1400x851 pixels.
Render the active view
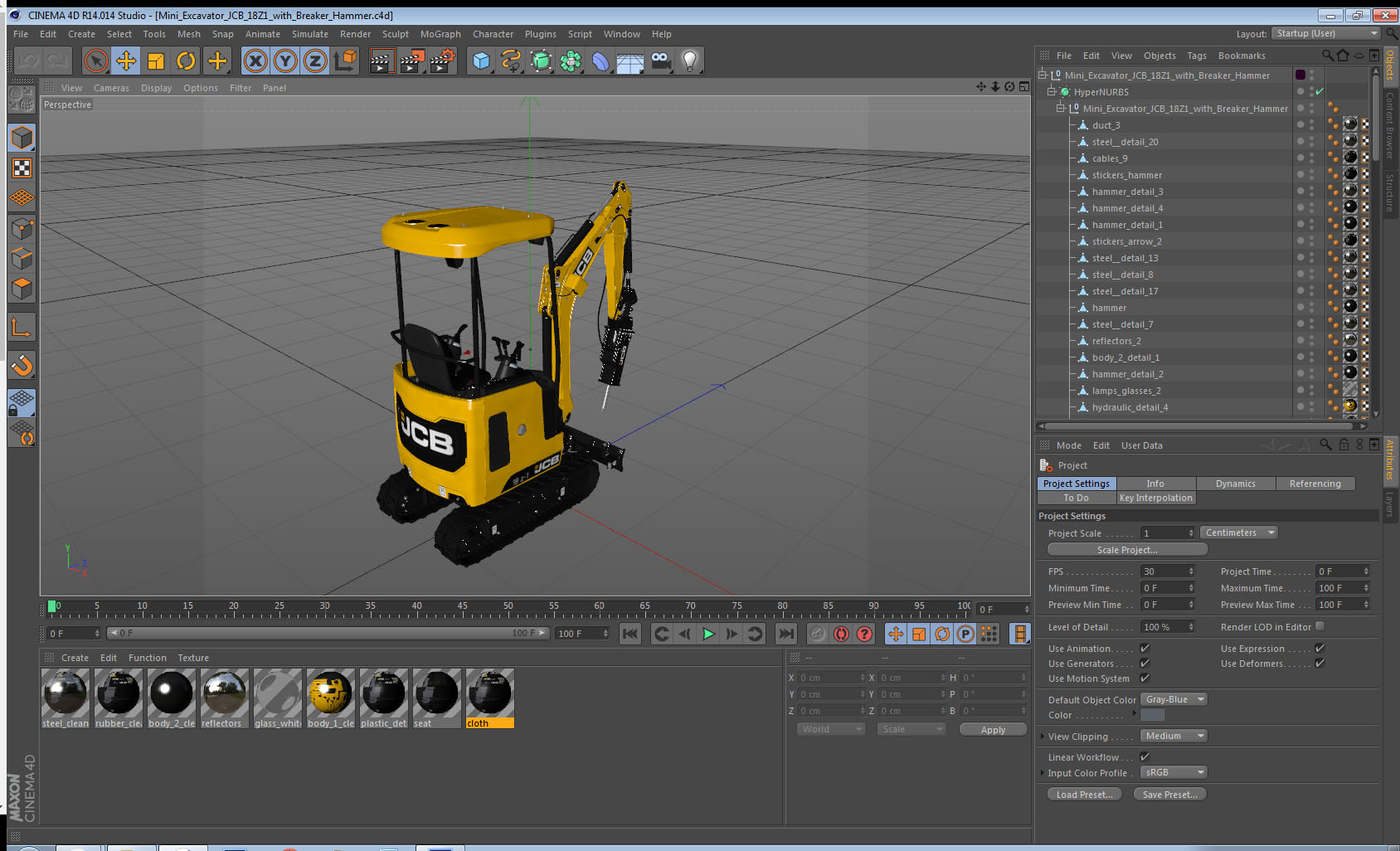click(x=382, y=61)
